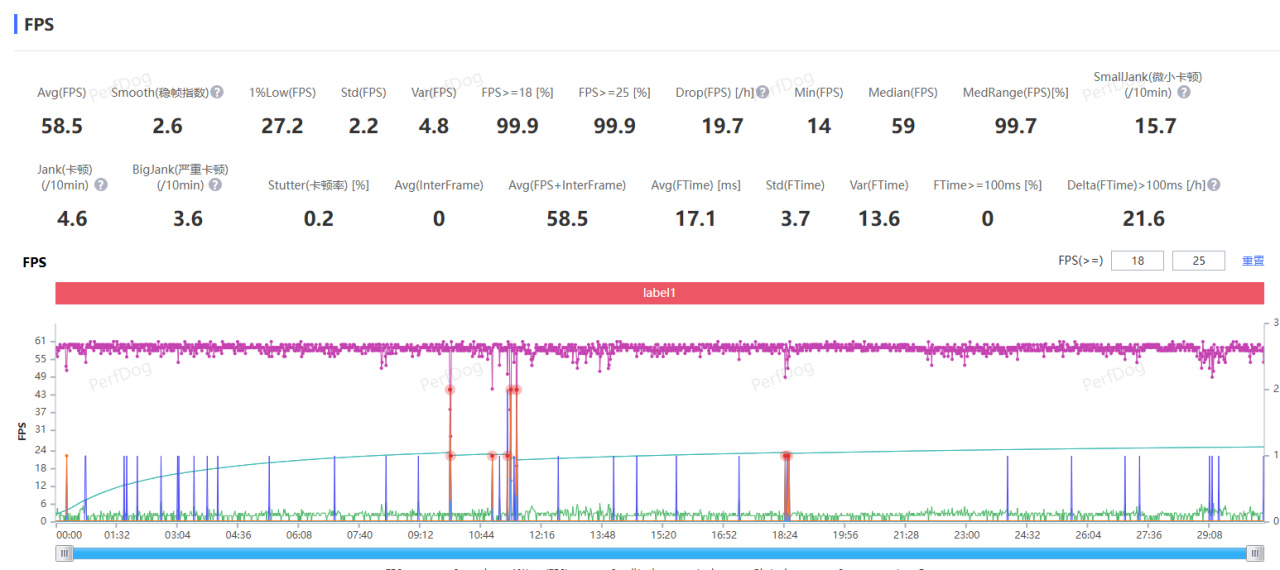Image resolution: width=1280 pixels, height=570 pixels.
Task: Click the red jank marker at FPS 43 near 09:55
Action: pos(450,390)
